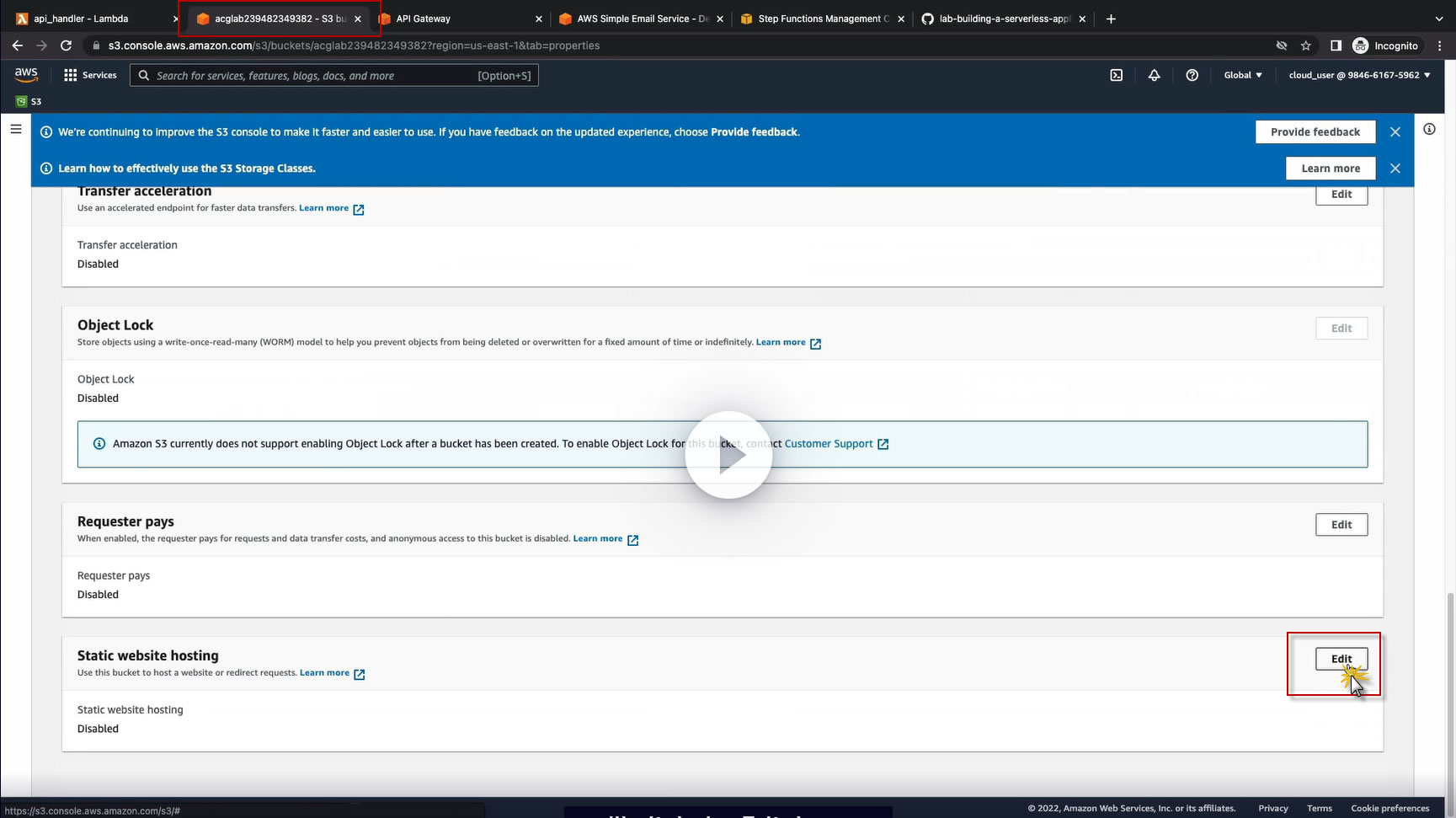The image size is (1456, 818).
Task: Open the Services grid menu
Action: click(x=90, y=75)
